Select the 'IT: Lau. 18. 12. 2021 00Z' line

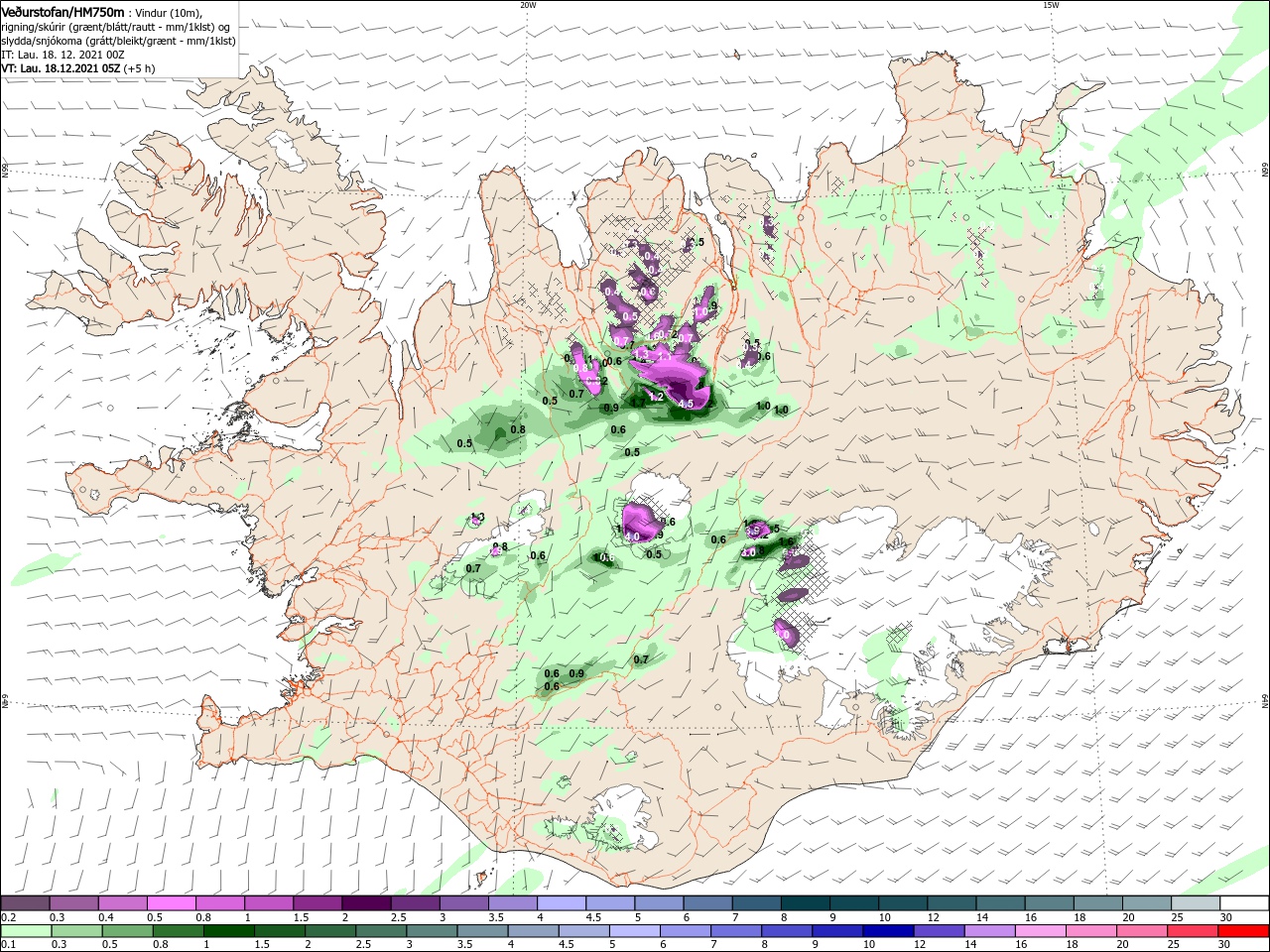click(x=63, y=55)
